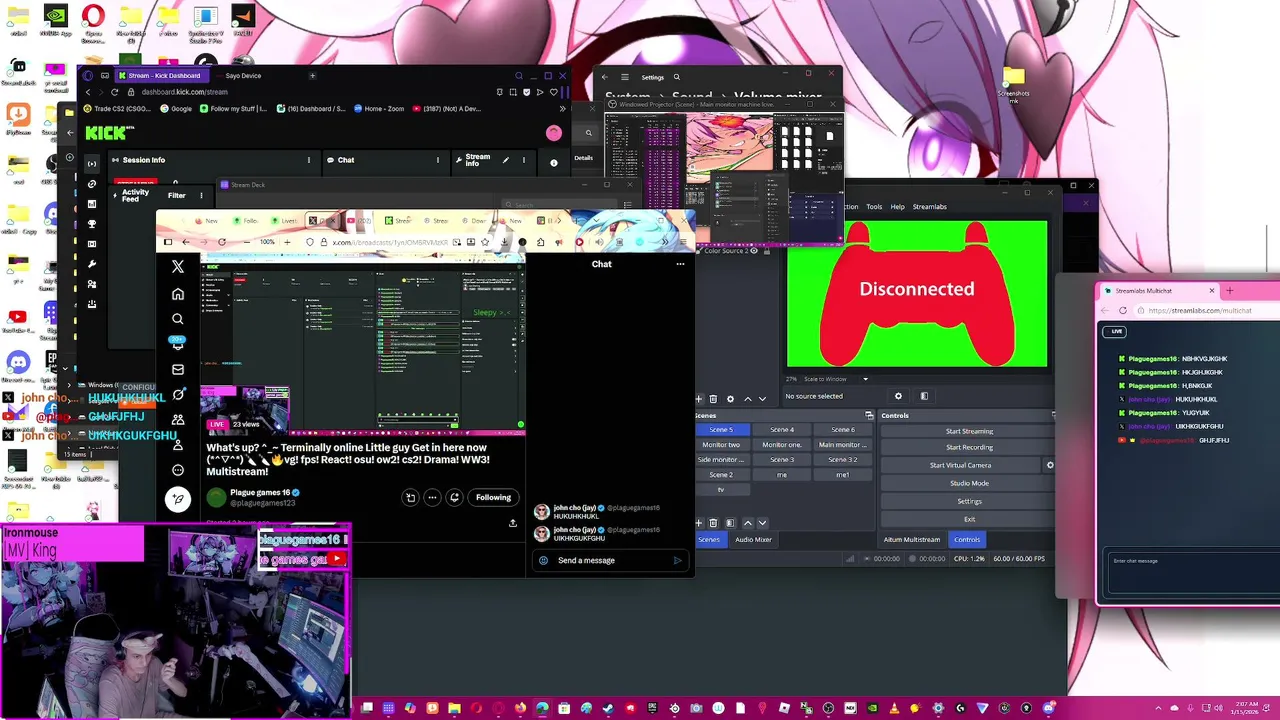Reload the Kick dashboard page
Image resolution: width=1280 pixels, height=720 pixels.
tap(114, 92)
